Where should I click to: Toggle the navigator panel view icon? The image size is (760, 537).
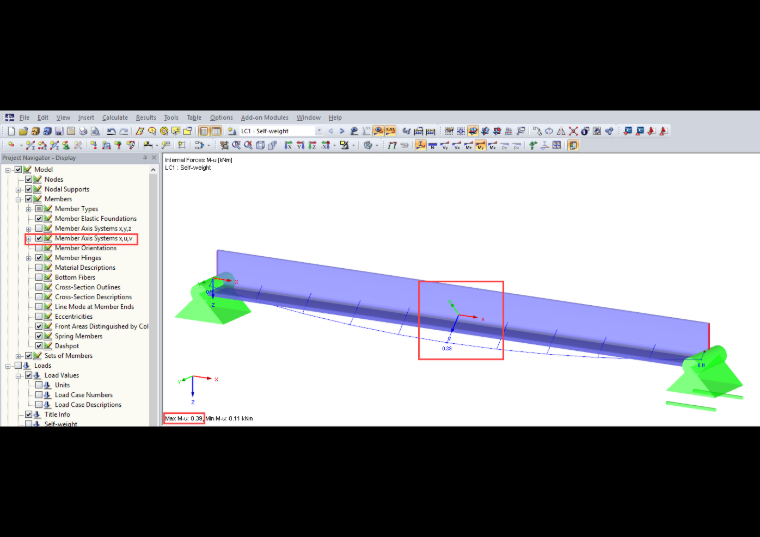(204, 131)
